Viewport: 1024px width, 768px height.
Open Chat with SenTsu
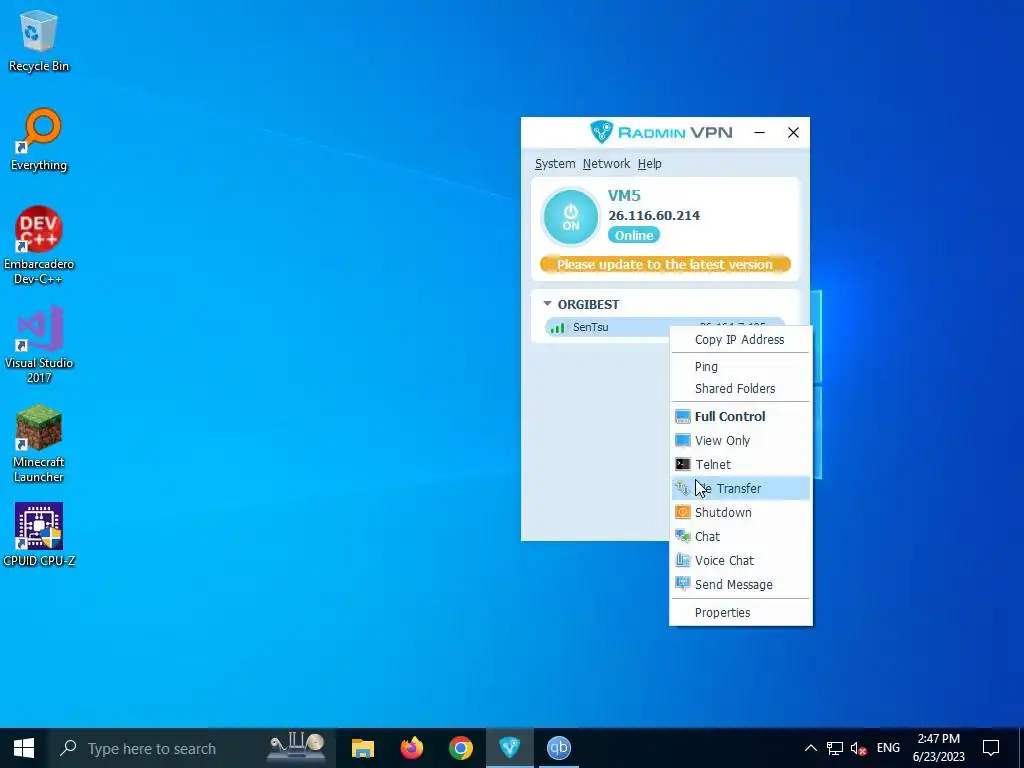click(741, 537)
